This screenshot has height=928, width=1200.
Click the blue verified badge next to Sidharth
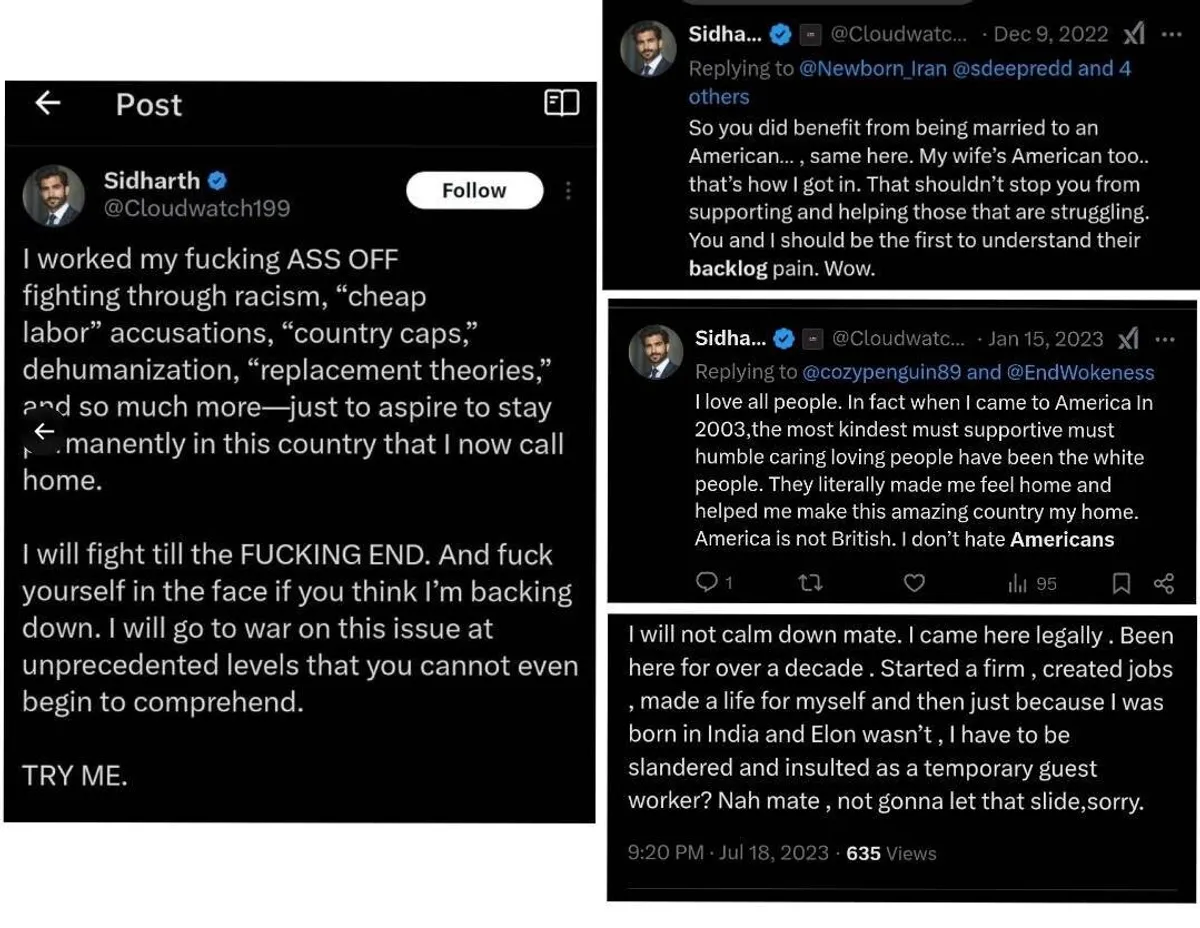[x=217, y=181]
